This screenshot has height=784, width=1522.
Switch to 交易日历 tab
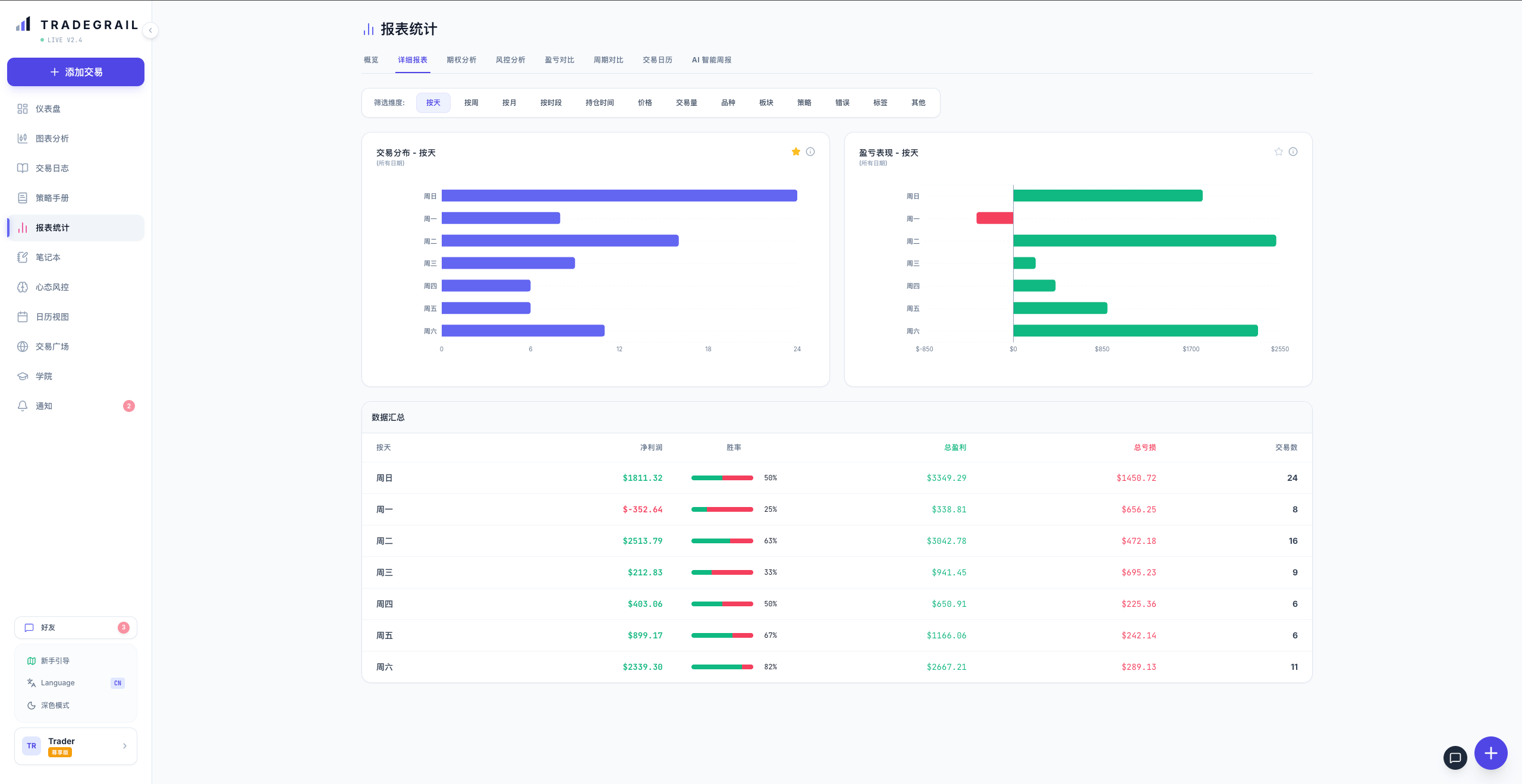pos(657,60)
